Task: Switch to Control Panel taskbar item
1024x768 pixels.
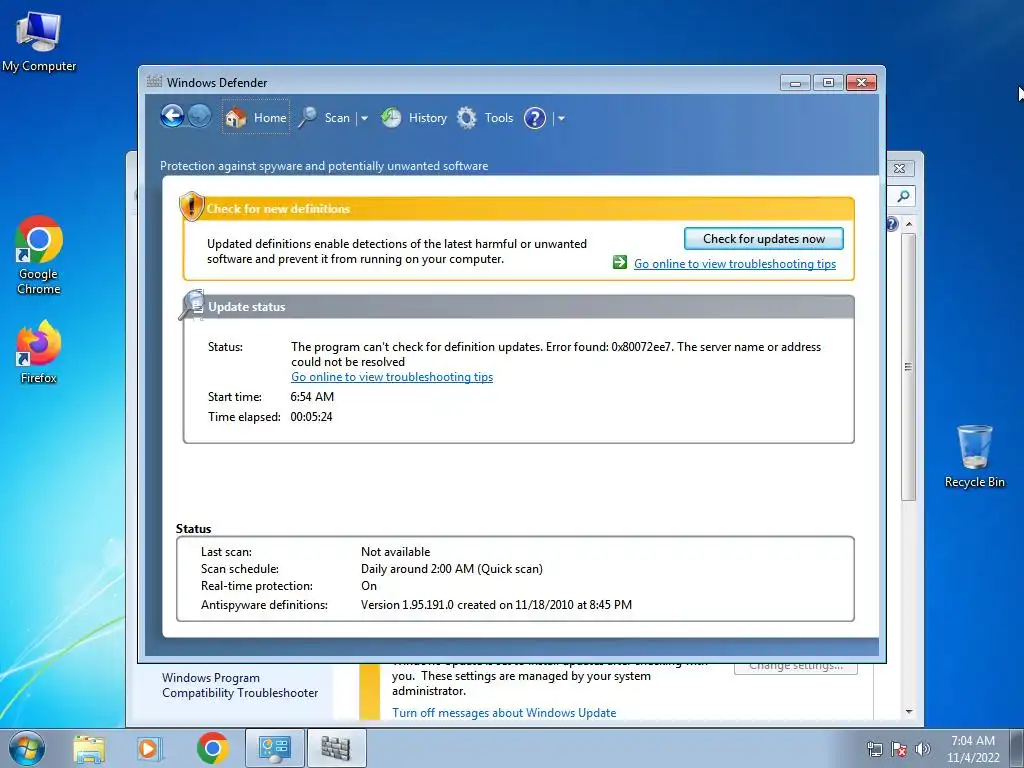Action: point(274,748)
